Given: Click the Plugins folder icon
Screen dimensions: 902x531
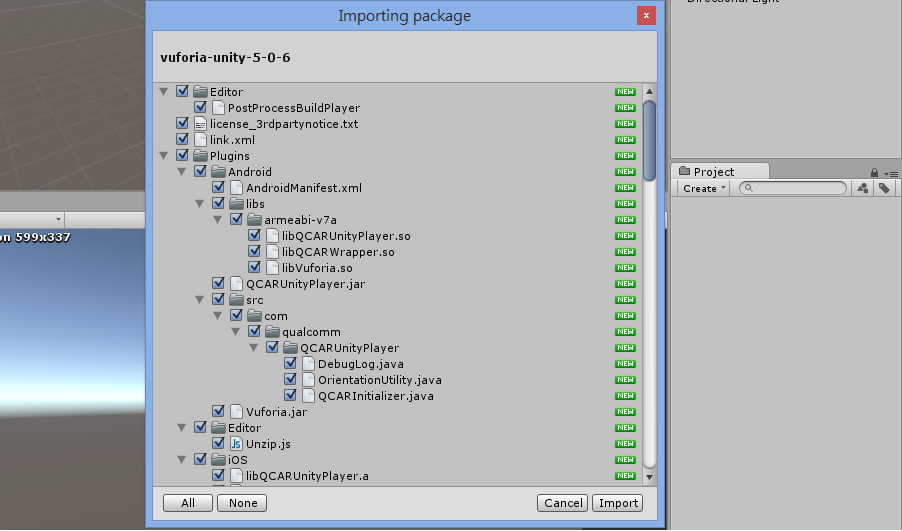Looking at the screenshot, I should pos(200,156).
